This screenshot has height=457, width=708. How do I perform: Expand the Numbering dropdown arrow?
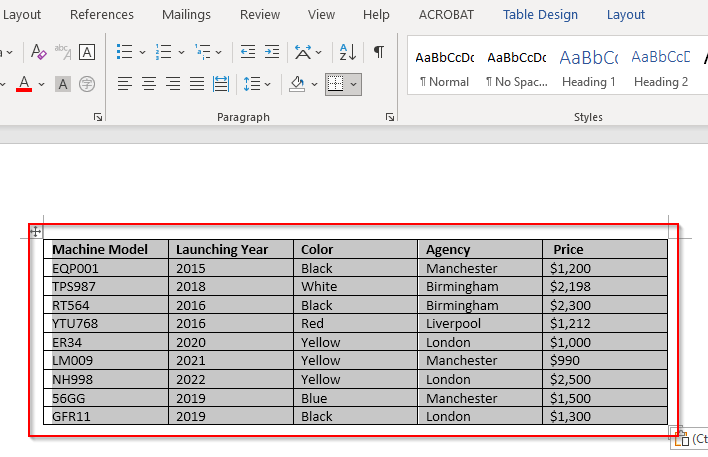182,52
